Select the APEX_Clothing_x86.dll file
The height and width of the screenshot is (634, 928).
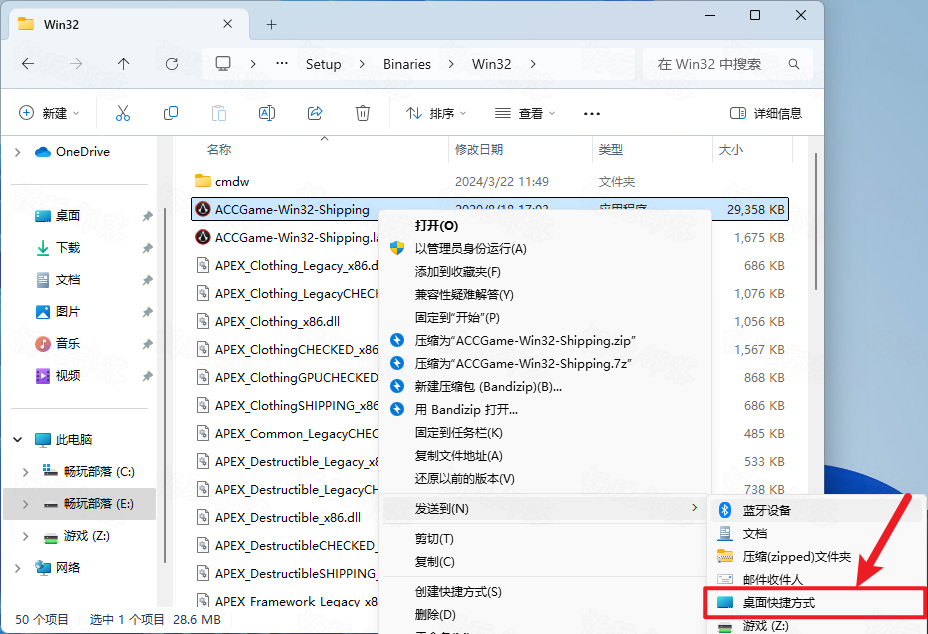pos(277,321)
